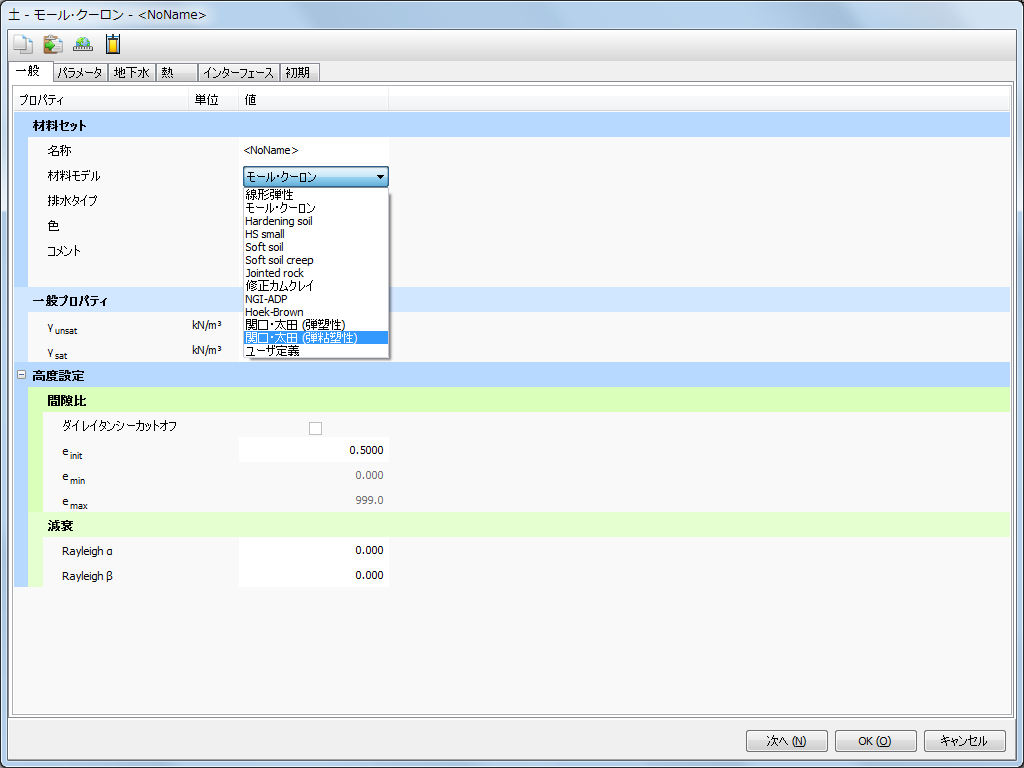Screen dimensions: 1024x768
Task: Click the Rayleigh α value field
Action: (x=313, y=550)
